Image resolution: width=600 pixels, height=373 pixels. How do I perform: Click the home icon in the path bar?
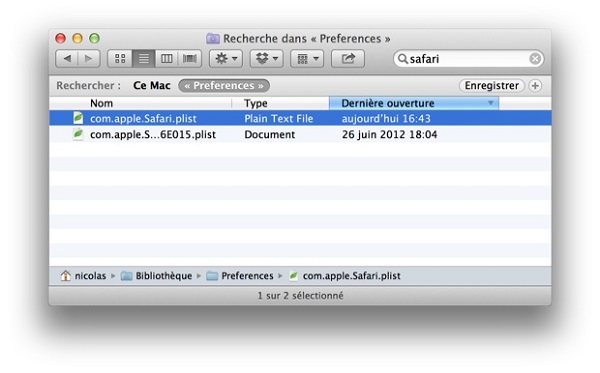65,276
